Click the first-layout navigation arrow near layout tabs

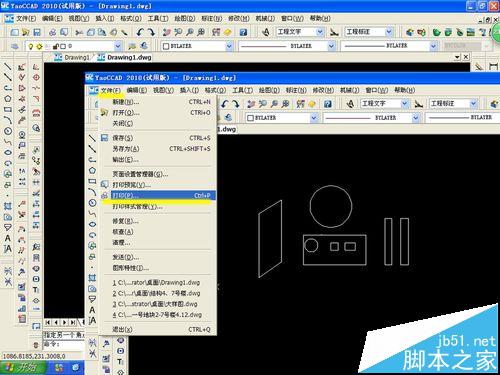[x=48, y=322]
